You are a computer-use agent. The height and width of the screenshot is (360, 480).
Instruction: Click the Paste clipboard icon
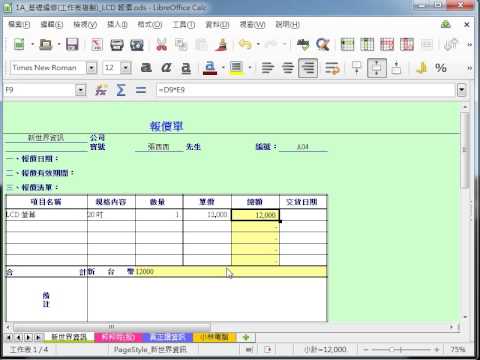point(201,44)
